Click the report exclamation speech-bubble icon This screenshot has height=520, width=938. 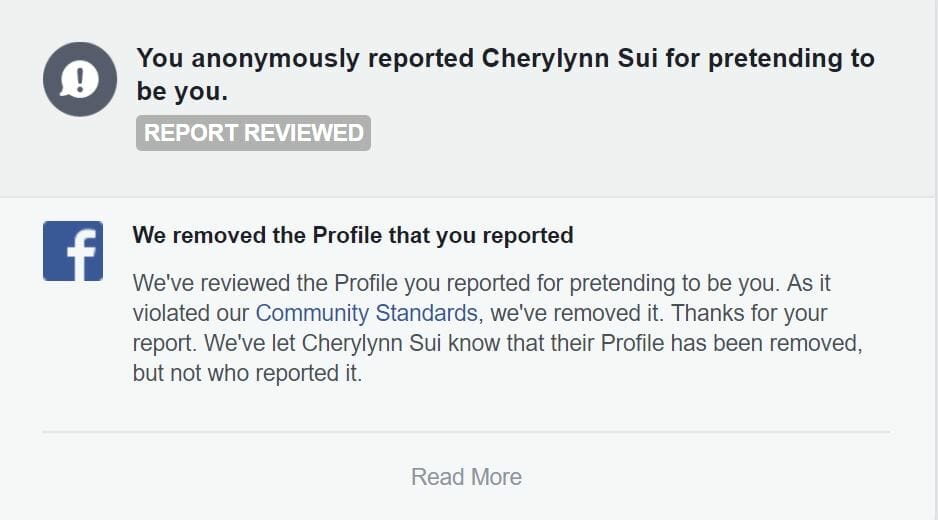point(80,79)
